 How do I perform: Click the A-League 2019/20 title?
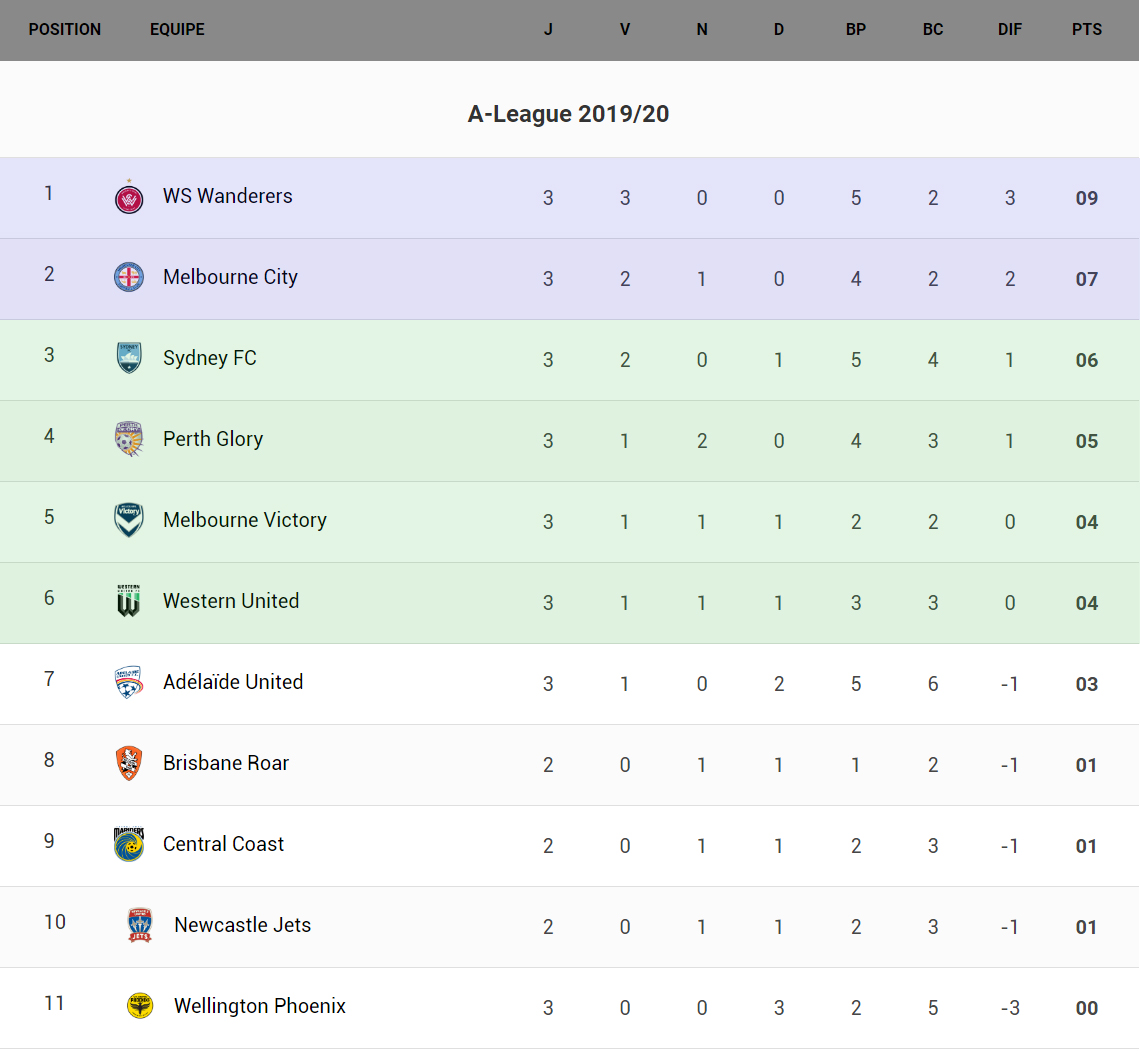click(x=568, y=114)
